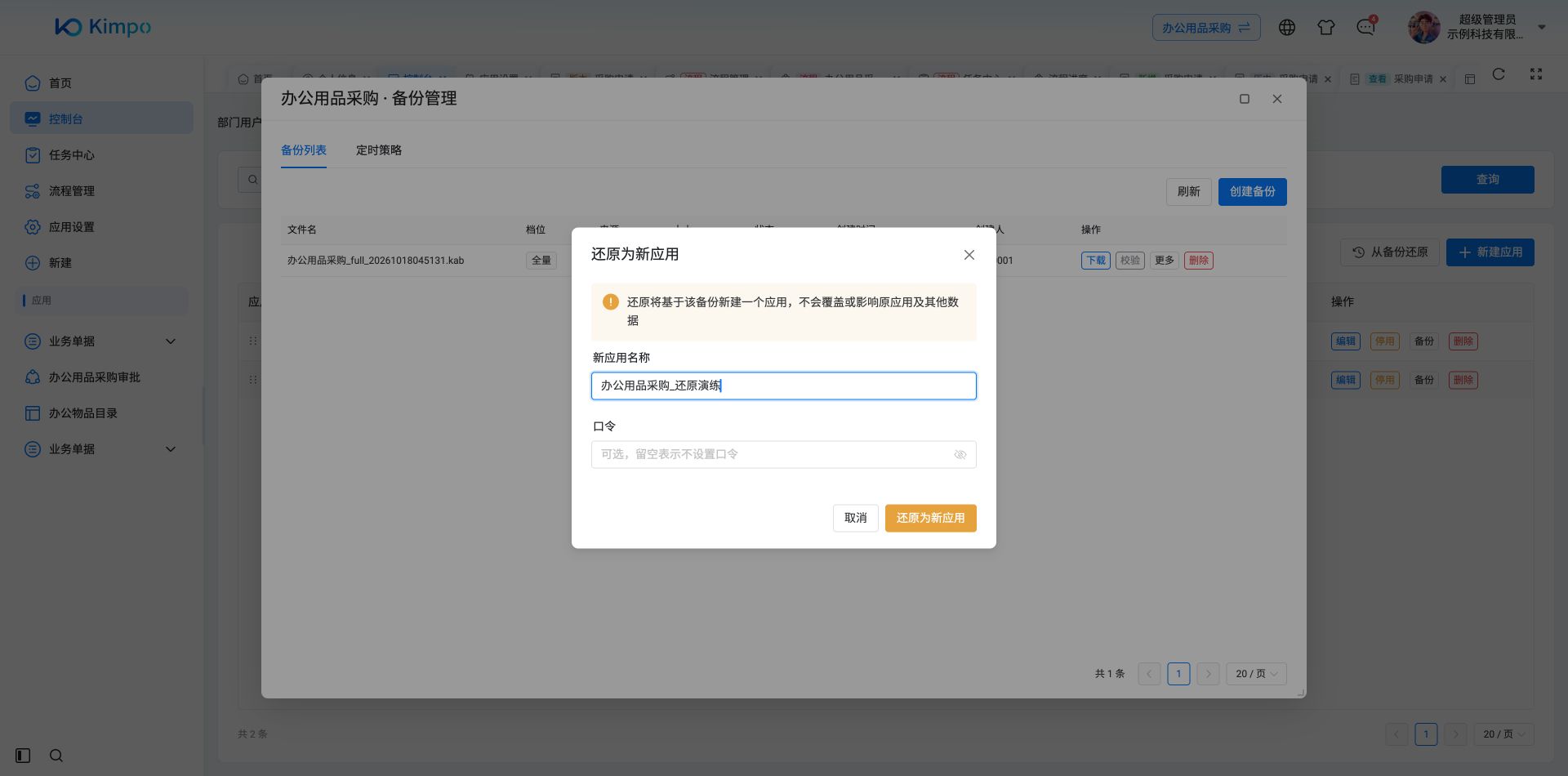
Task: Click the 查询 button
Action: click(1488, 180)
